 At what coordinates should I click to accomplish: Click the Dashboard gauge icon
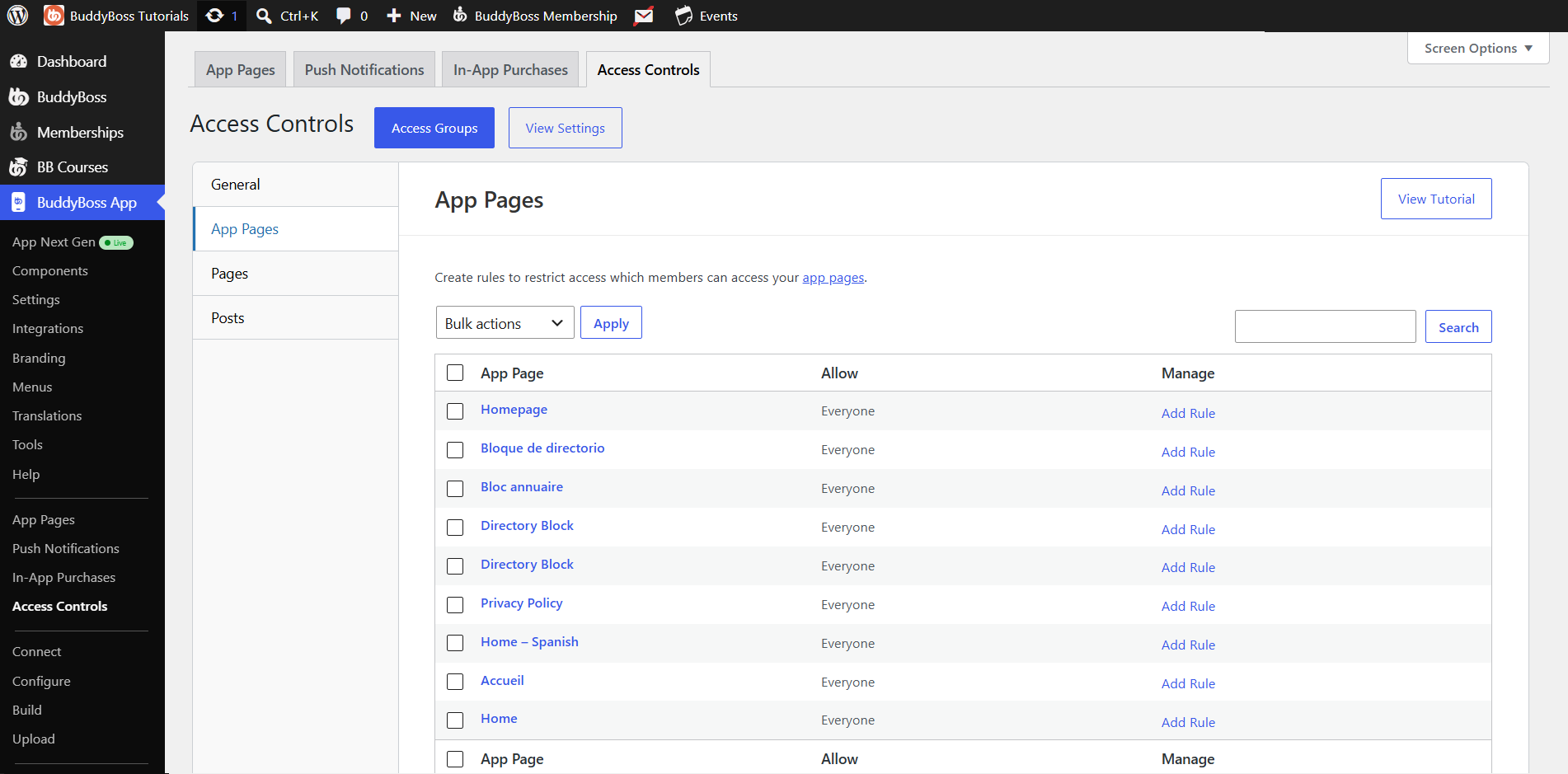pos(18,62)
